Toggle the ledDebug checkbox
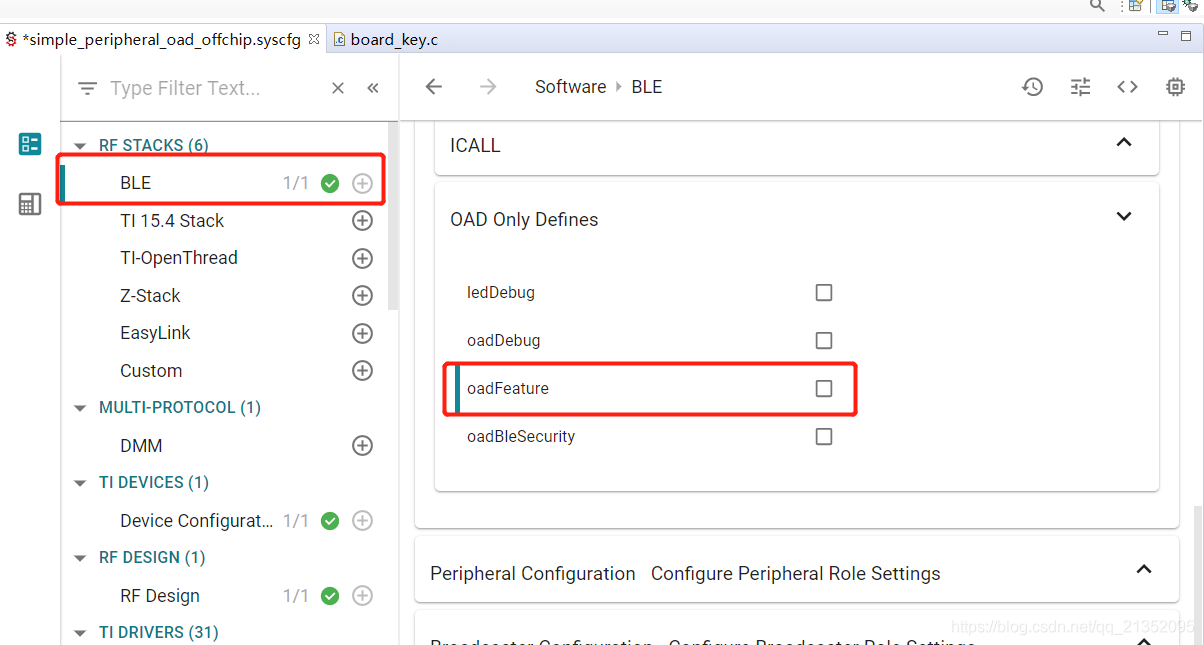The image size is (1204, 645). [x=824, y=293]
